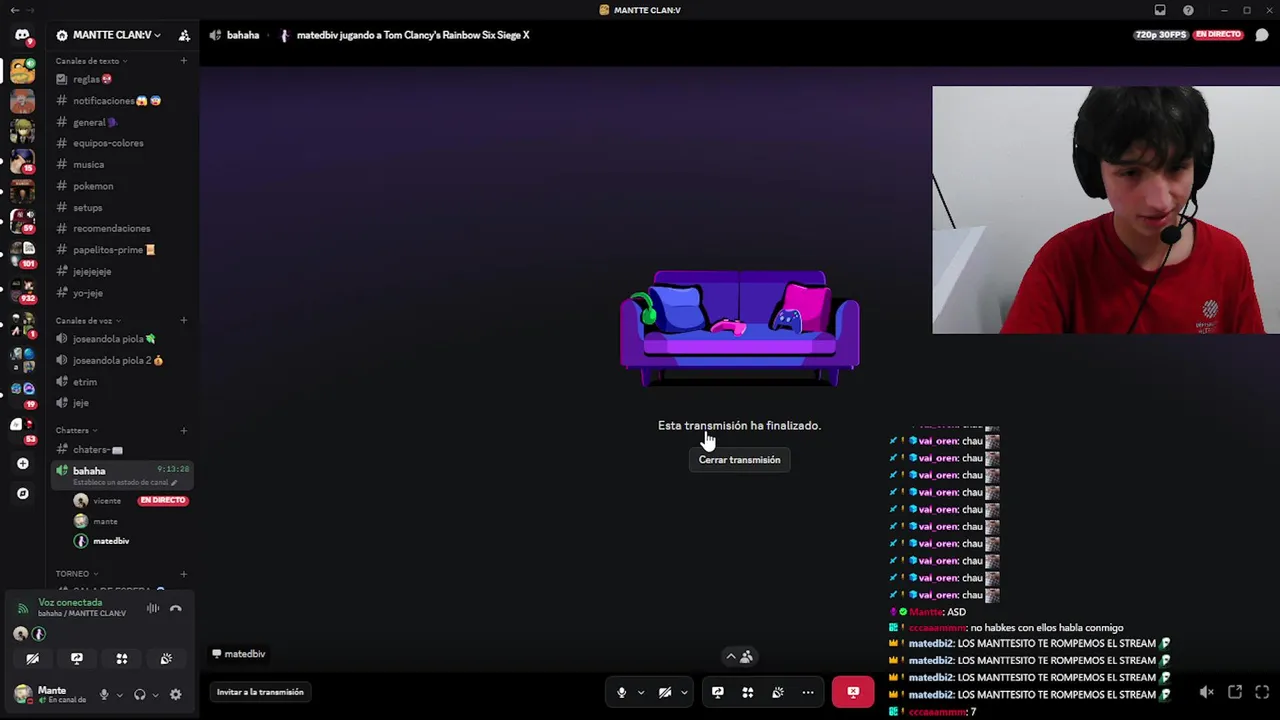Toggle camera in voice panel
The width and height of the screenshot is (1280, 720).
[x=32, y=659]
